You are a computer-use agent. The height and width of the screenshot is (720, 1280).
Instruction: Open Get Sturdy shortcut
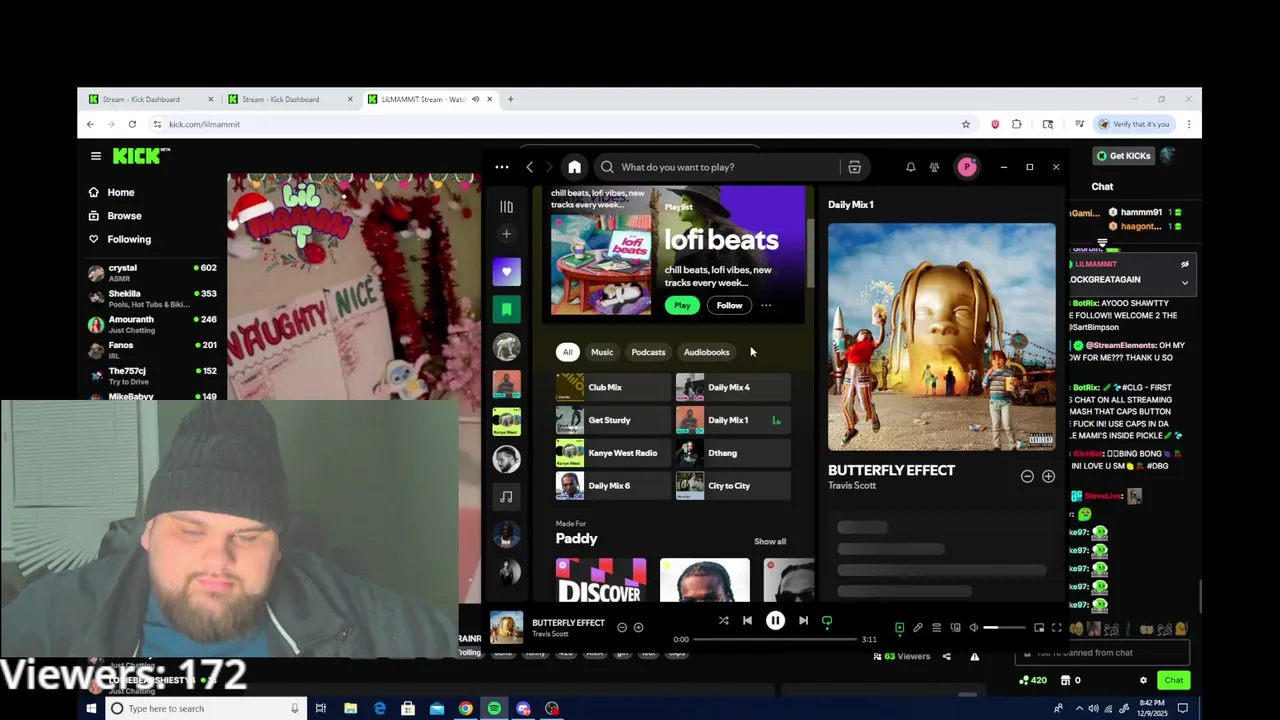point(613,420)
